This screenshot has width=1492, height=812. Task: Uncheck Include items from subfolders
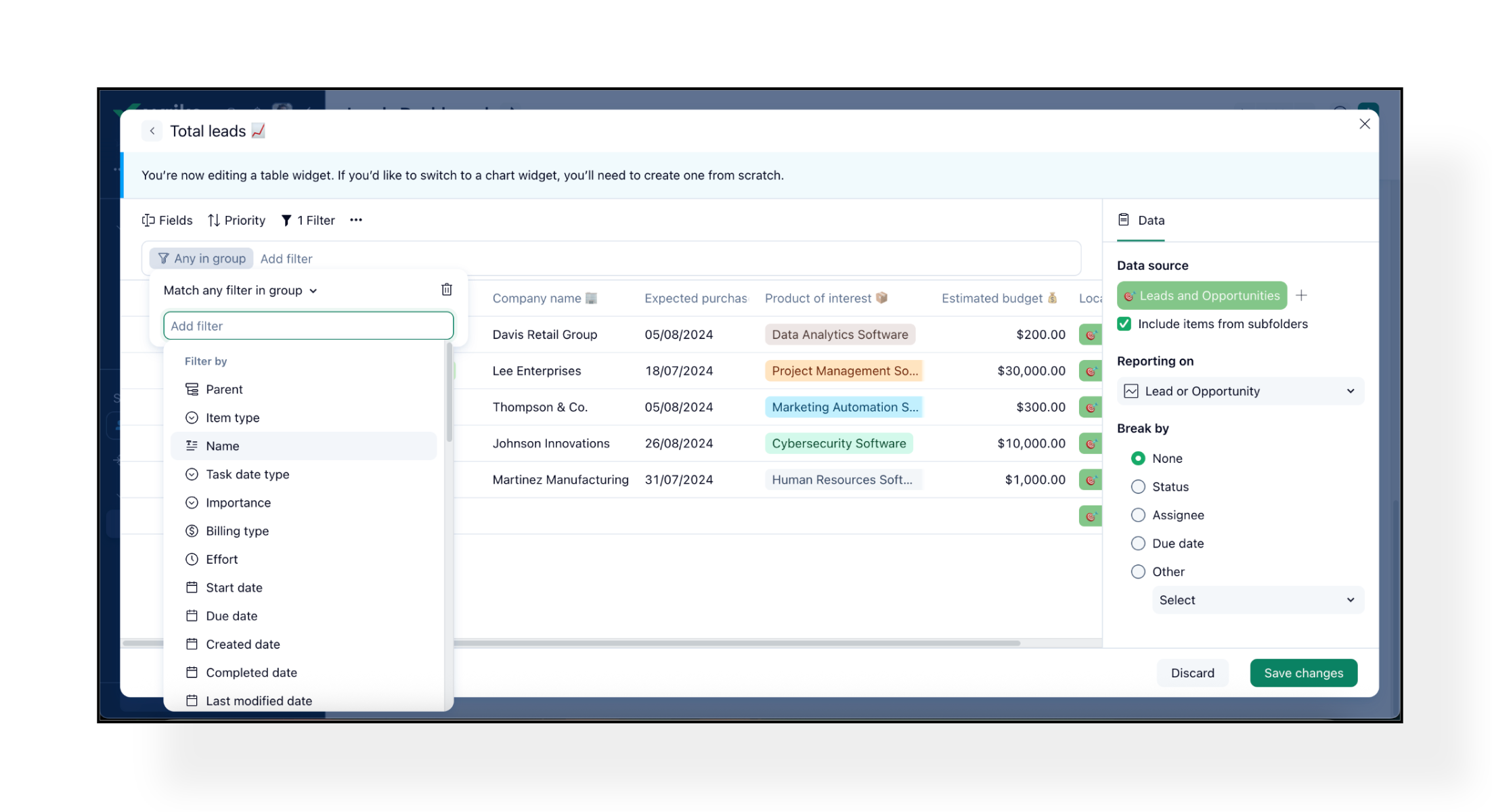coord(1124,324)
